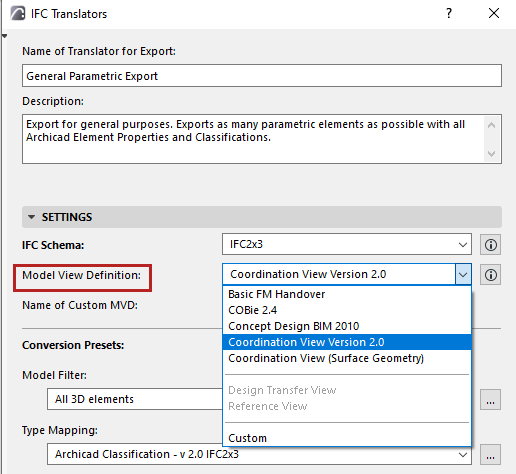This screenshot has width=516, height=474.
Task: Click description scrollbar down arrow
Action: pyautogui.click(x=491, y=154)
